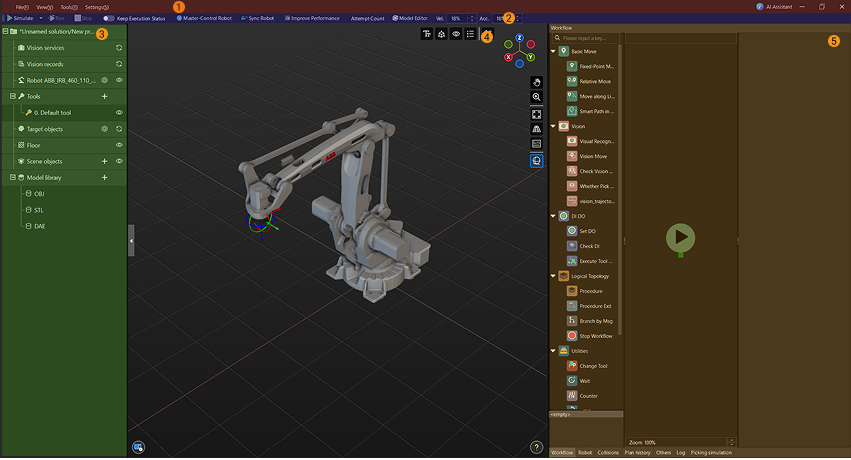This screenshot has width=851, height=460.
Task: Click the fit-to-view icon in viewport
Action: pyautogui.click(x=537, y=114)
